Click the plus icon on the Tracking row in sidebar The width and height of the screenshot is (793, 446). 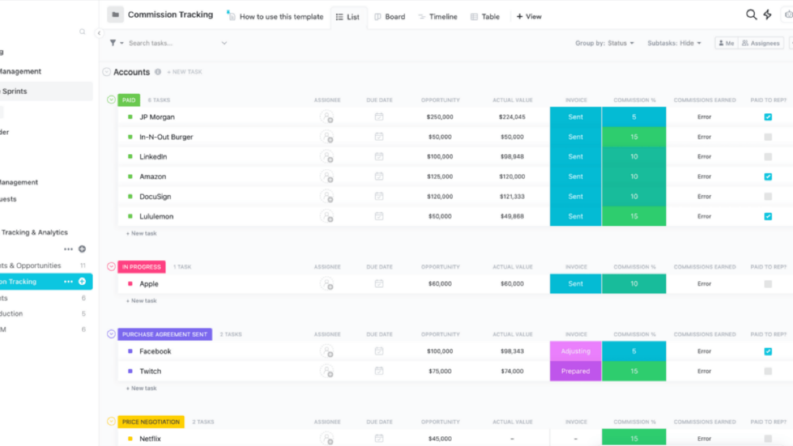[x=82, y=281]
